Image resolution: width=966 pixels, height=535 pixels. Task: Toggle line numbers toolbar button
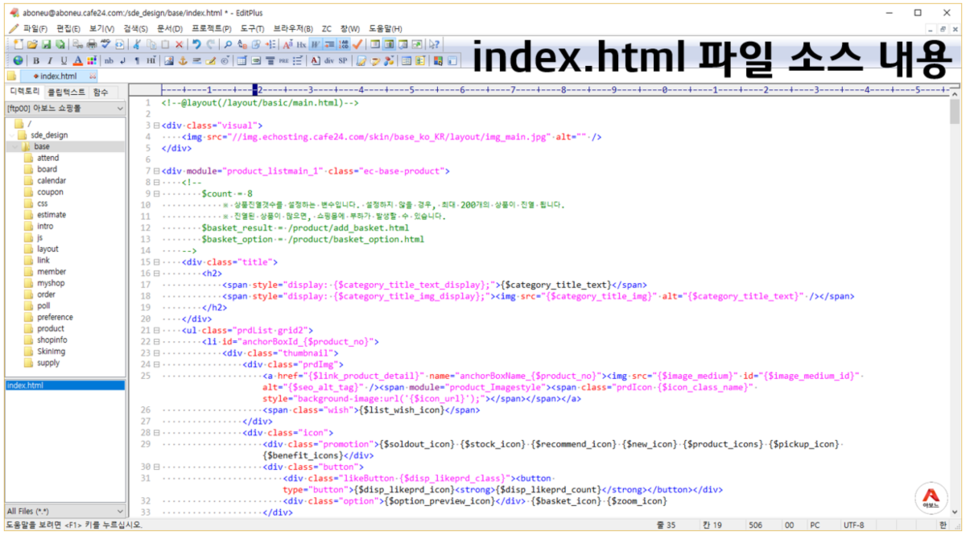coord(344,44)
